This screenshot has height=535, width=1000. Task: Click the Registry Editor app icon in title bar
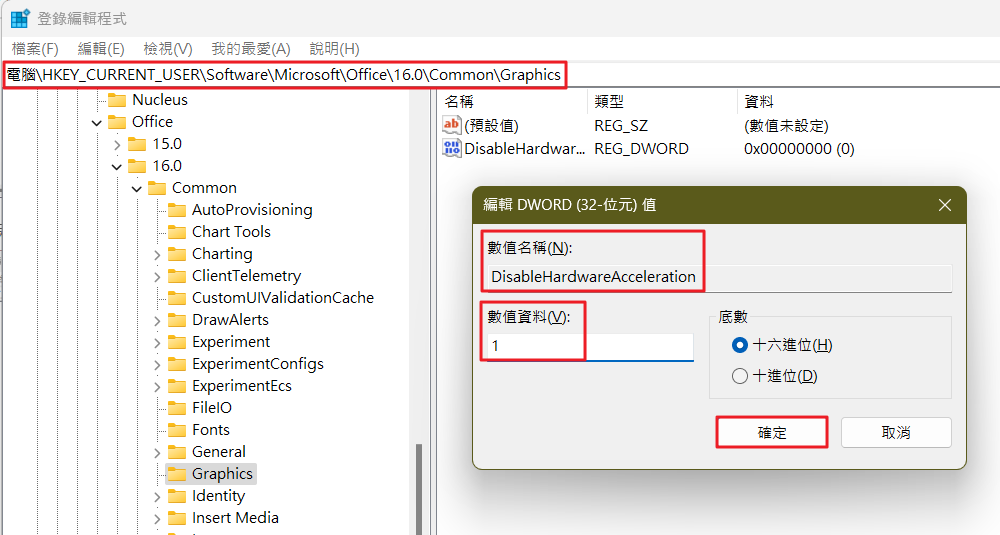(x=19, y=19)
